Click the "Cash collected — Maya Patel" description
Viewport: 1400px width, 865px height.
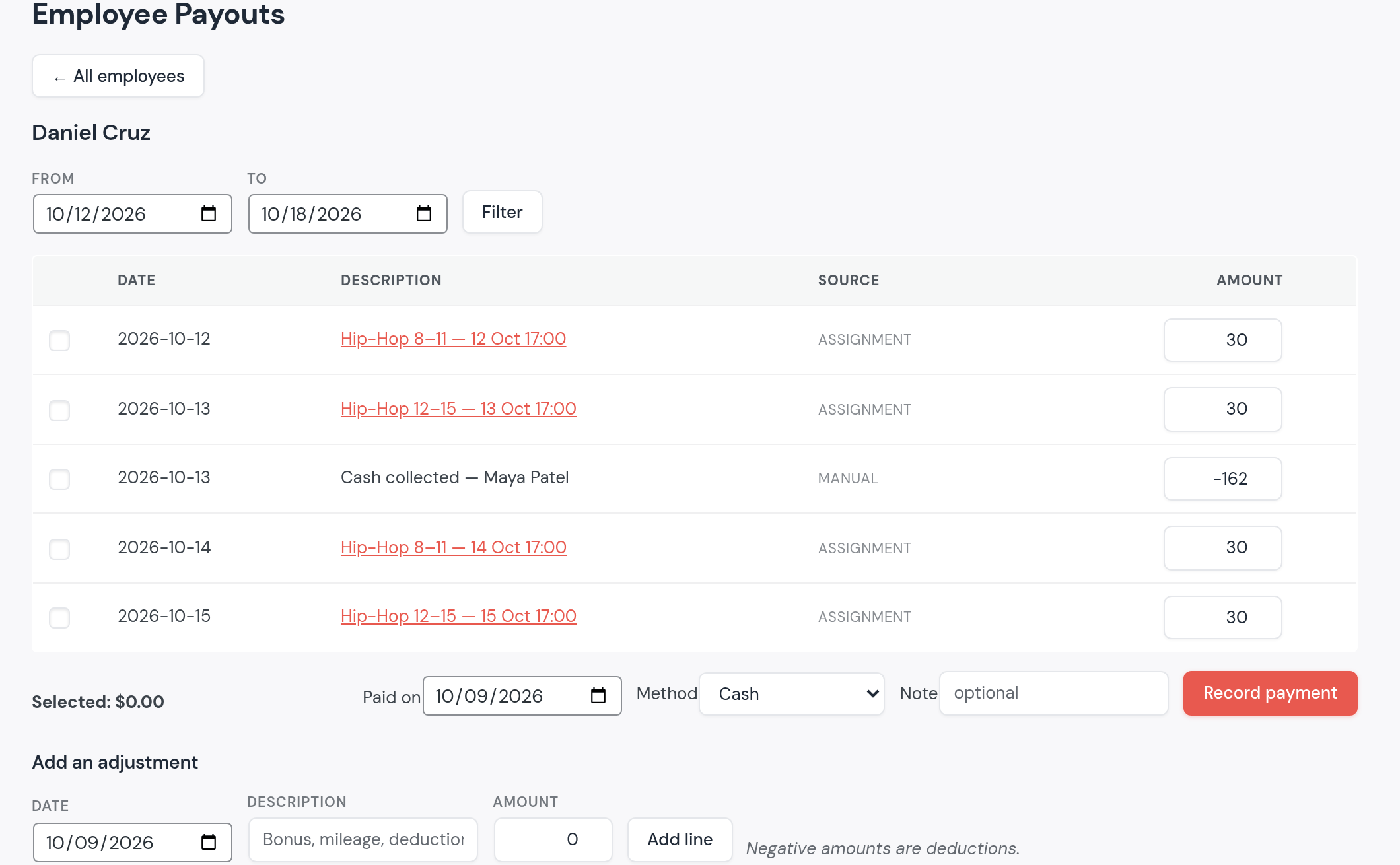tap(454, 477)
